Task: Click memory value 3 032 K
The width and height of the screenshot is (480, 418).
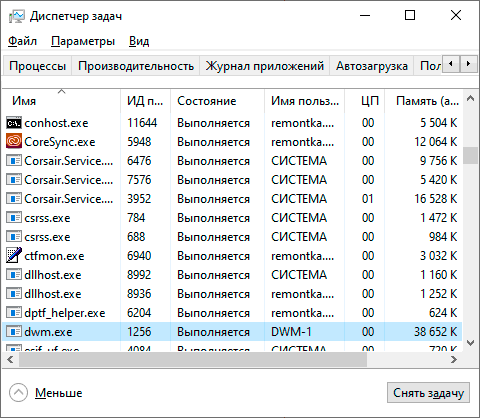Action: tap(439, 256)
